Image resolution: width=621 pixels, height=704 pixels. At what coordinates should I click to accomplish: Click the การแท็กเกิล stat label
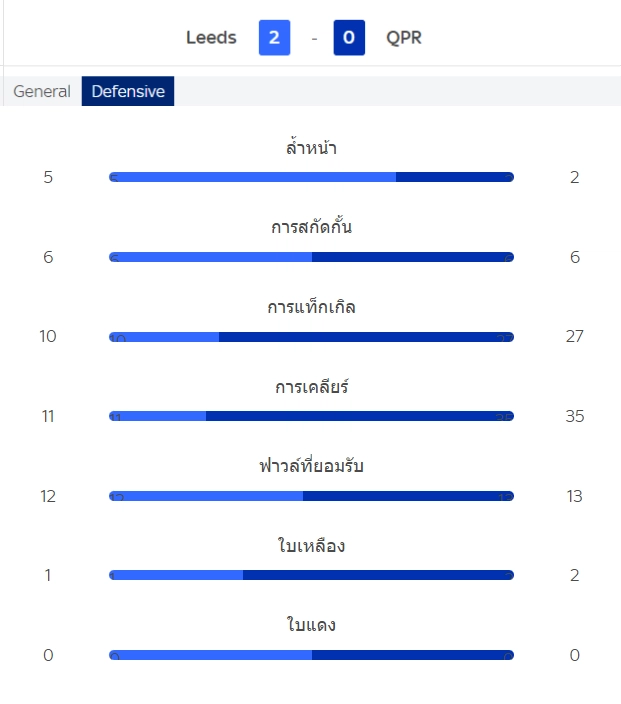(x=311, y=307)
